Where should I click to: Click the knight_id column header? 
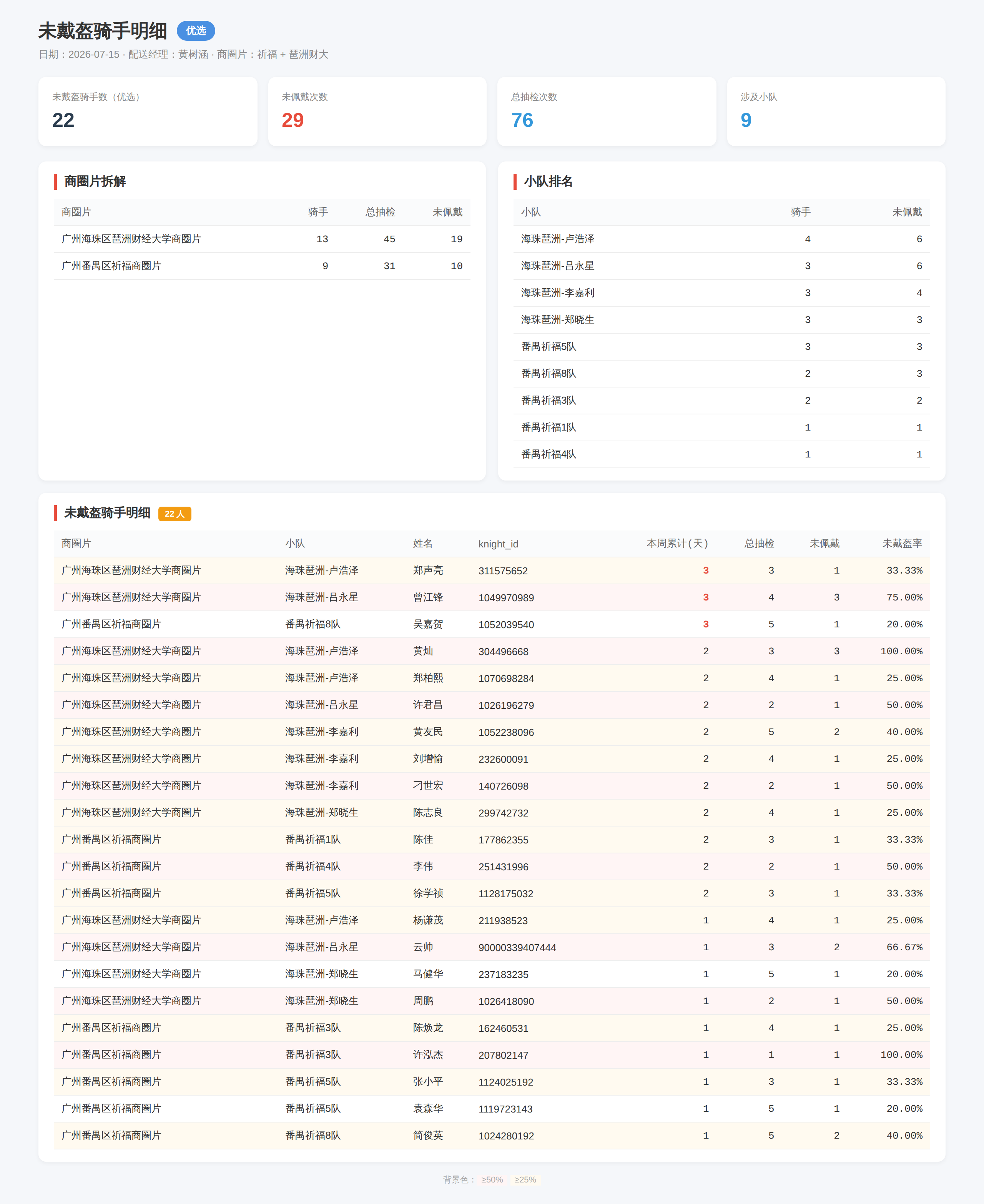tap(498, 544)
